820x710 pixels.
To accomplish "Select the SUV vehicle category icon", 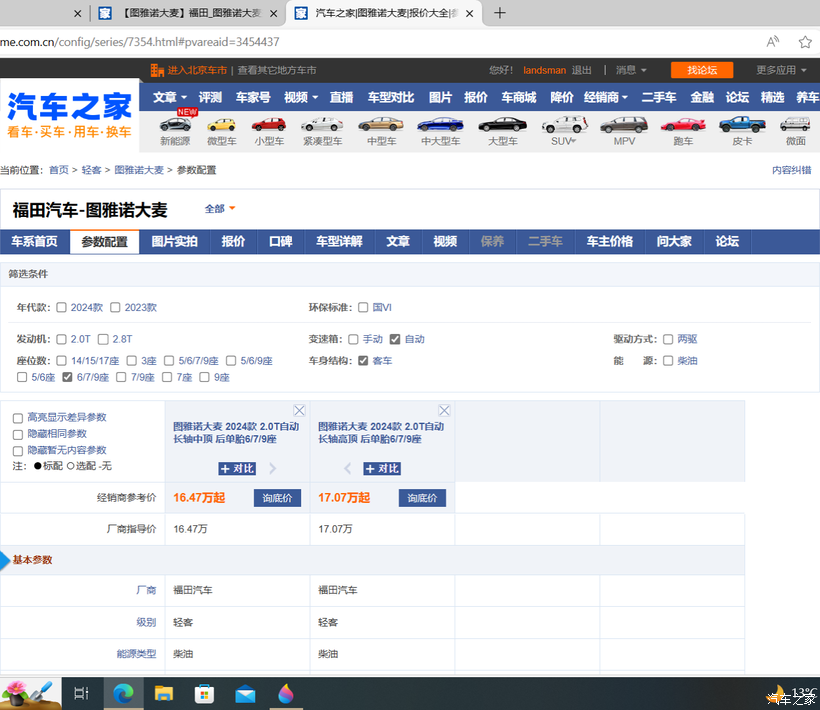I will pos(564,126).
